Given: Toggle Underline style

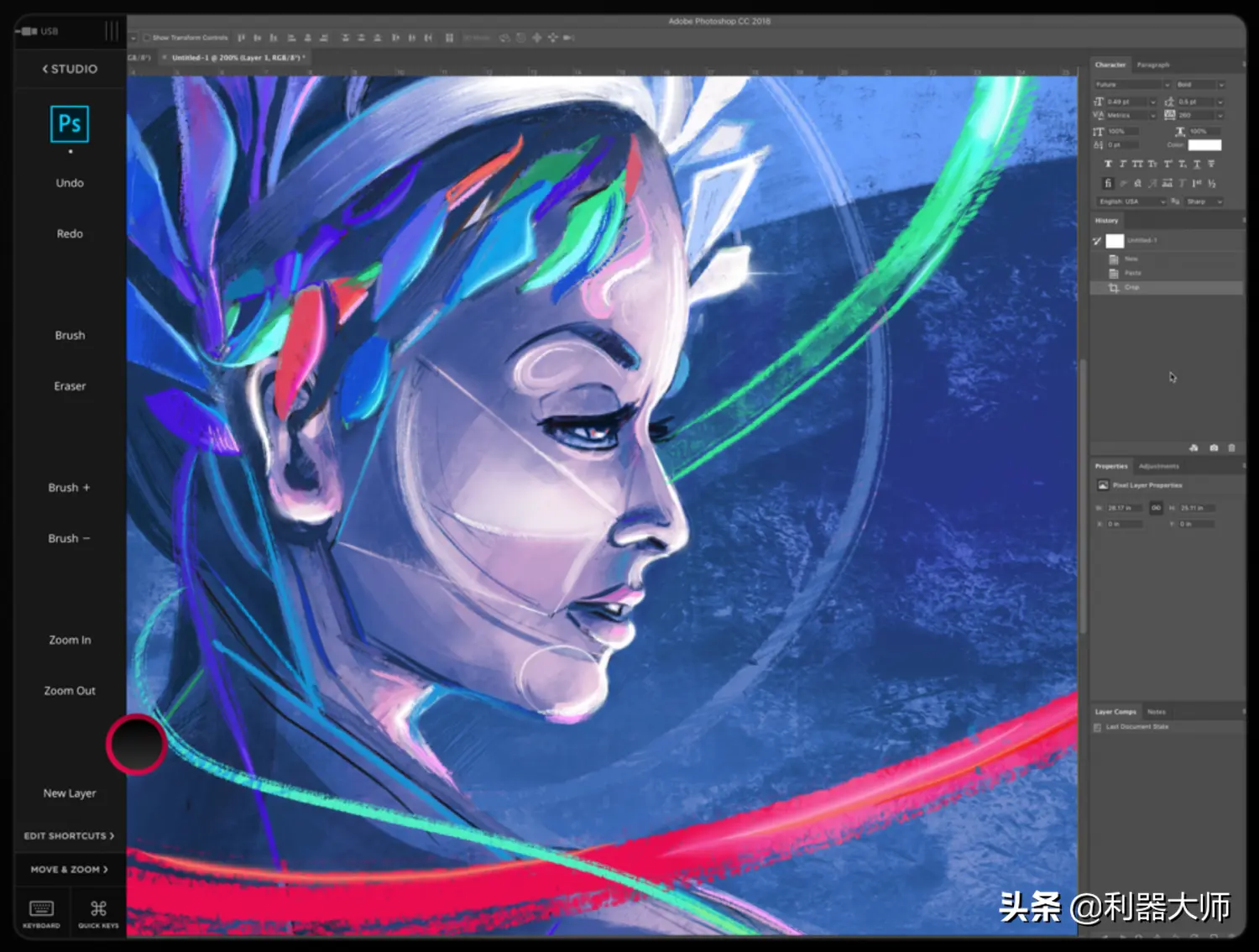Looking at the screenshot, I should point(1197,165).
